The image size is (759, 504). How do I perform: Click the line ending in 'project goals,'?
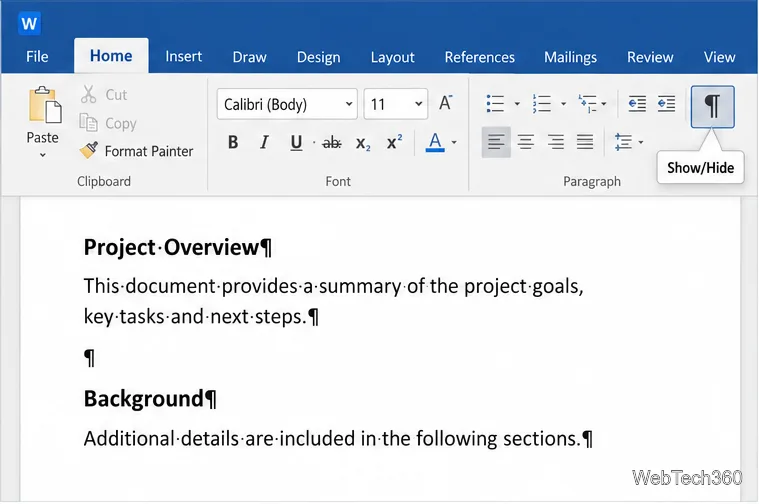(334, 286)
